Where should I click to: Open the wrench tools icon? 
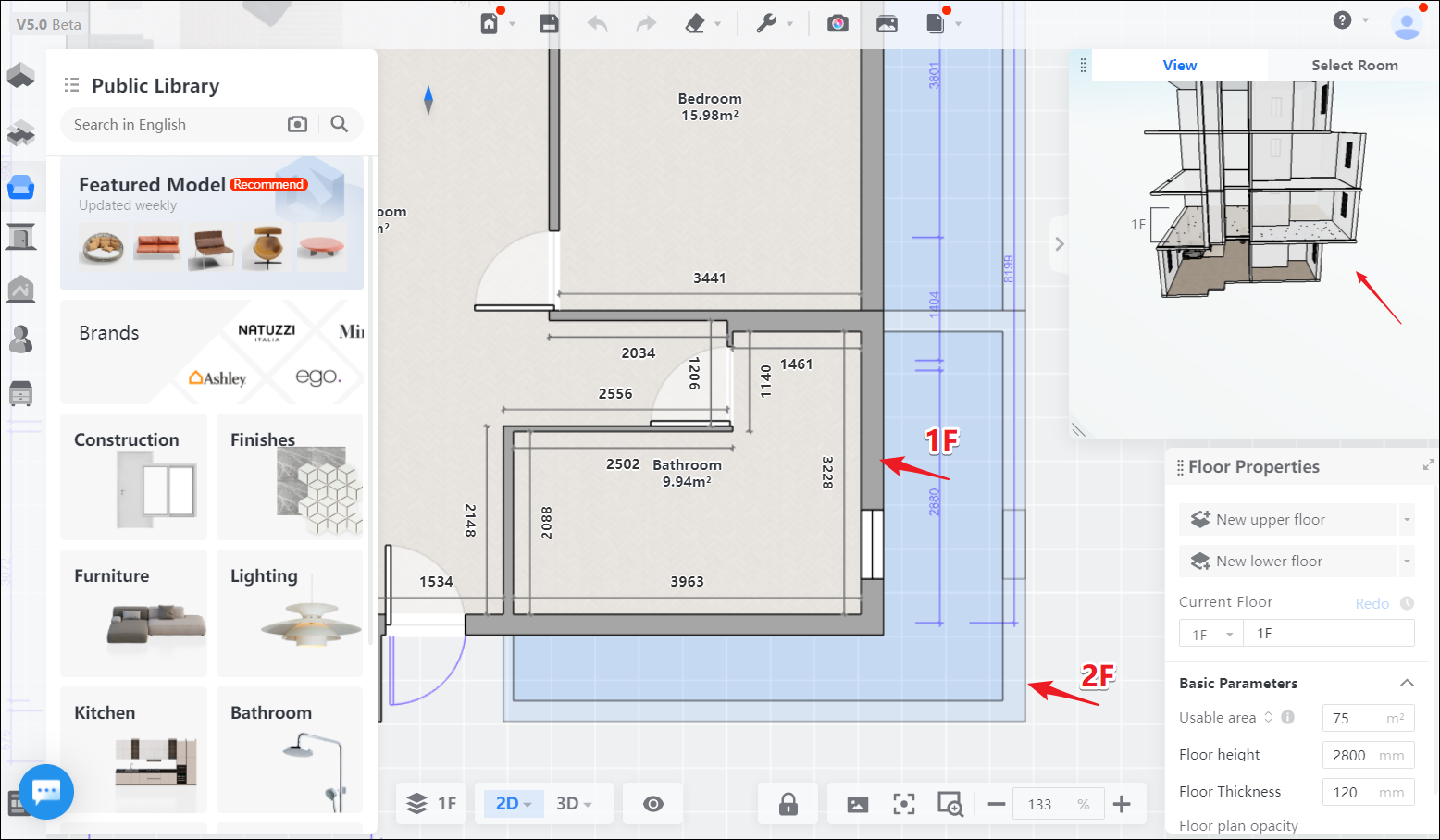coord(766,24)
